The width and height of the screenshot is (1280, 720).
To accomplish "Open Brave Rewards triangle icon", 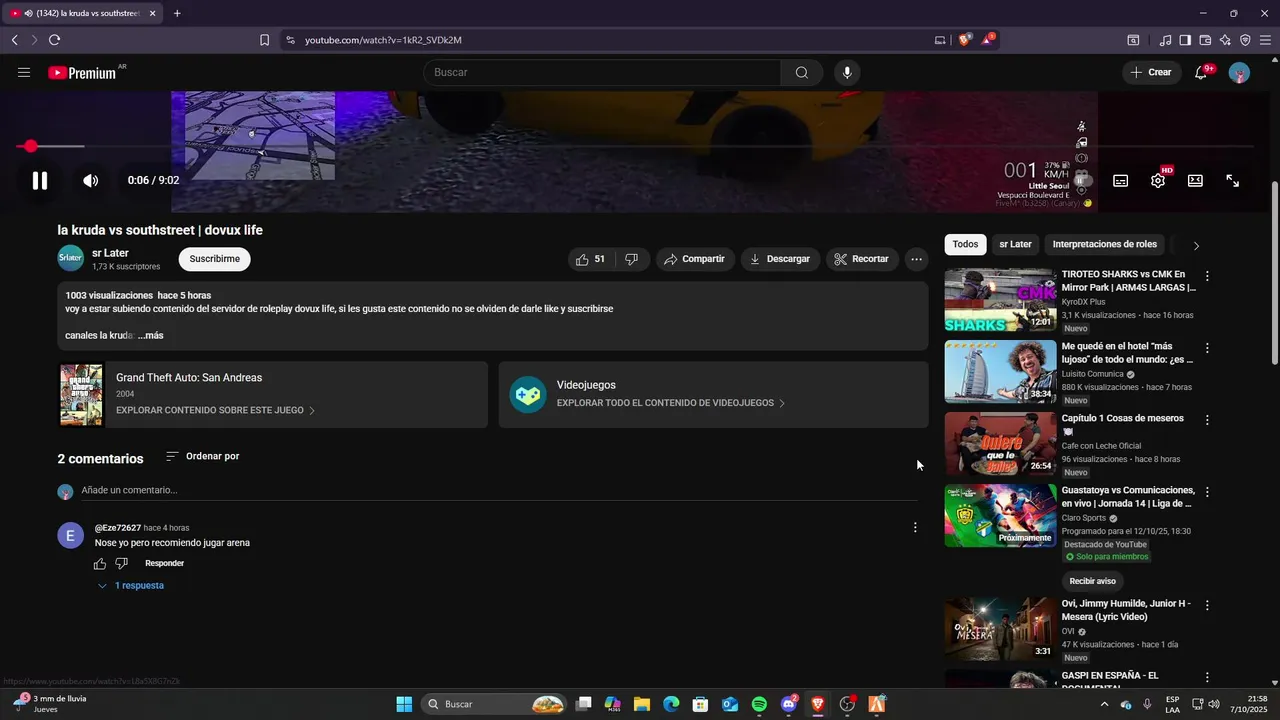I will [988, 40].
